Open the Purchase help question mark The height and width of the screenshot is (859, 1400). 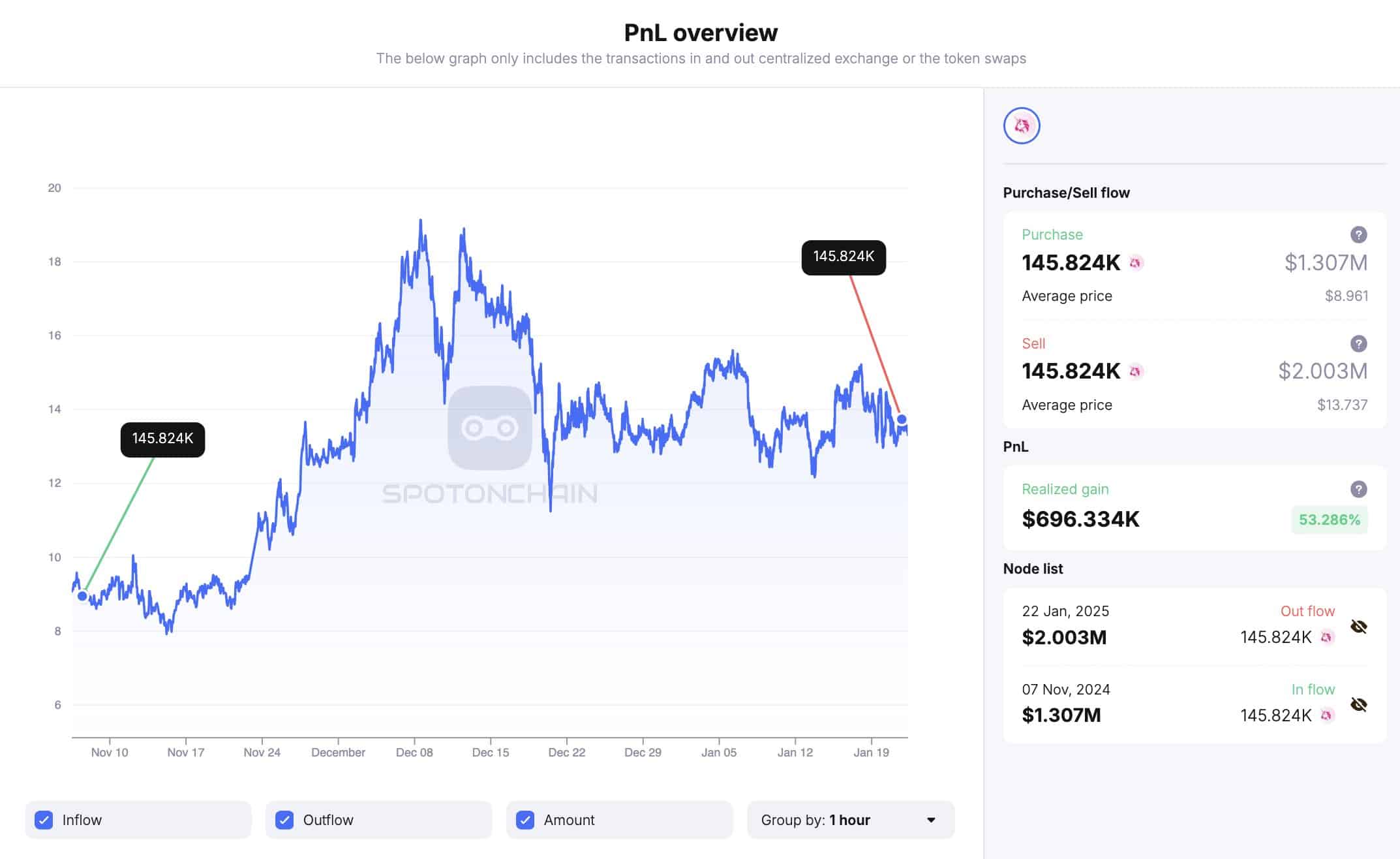(x=1358, y=234)
